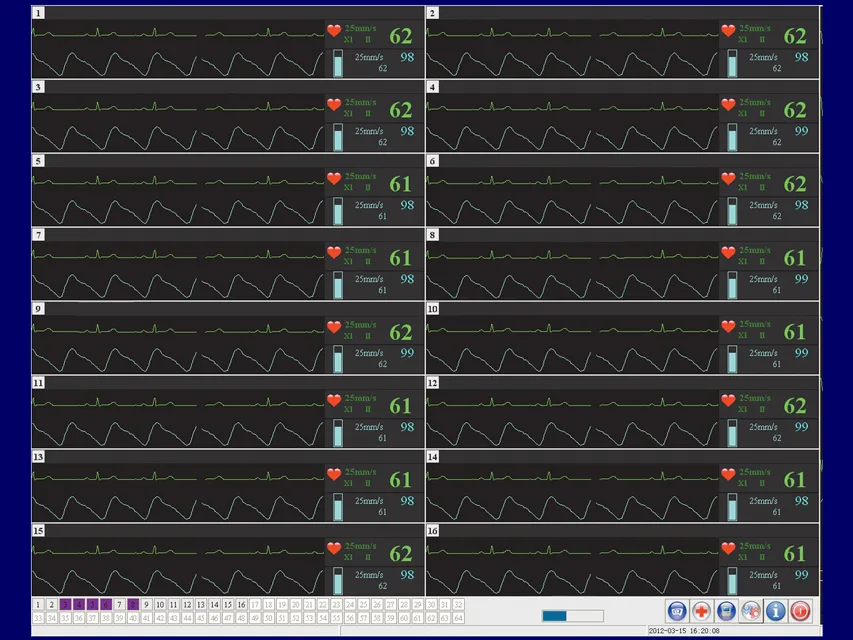Click the pleth waveform in bed 5 panel

(x=178, y=212)
